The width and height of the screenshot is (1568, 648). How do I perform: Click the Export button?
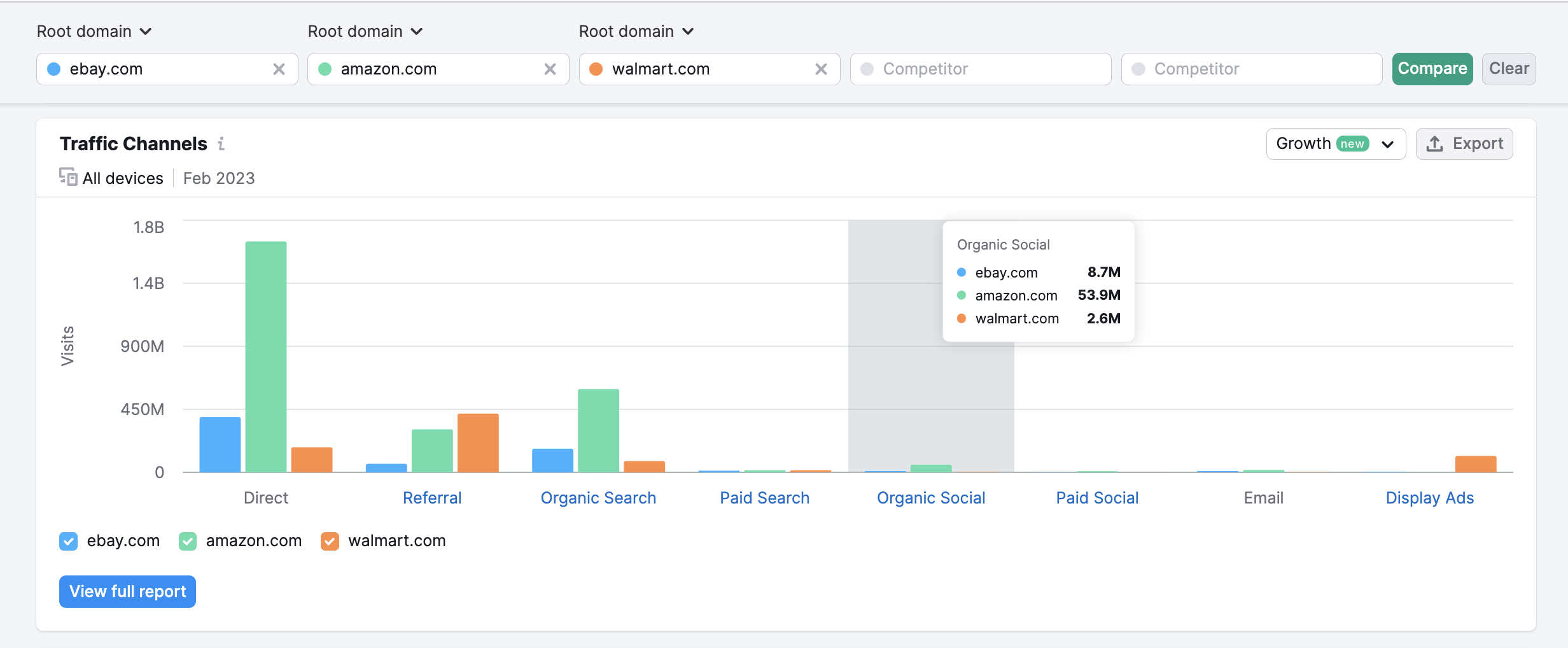point(1464,144)
